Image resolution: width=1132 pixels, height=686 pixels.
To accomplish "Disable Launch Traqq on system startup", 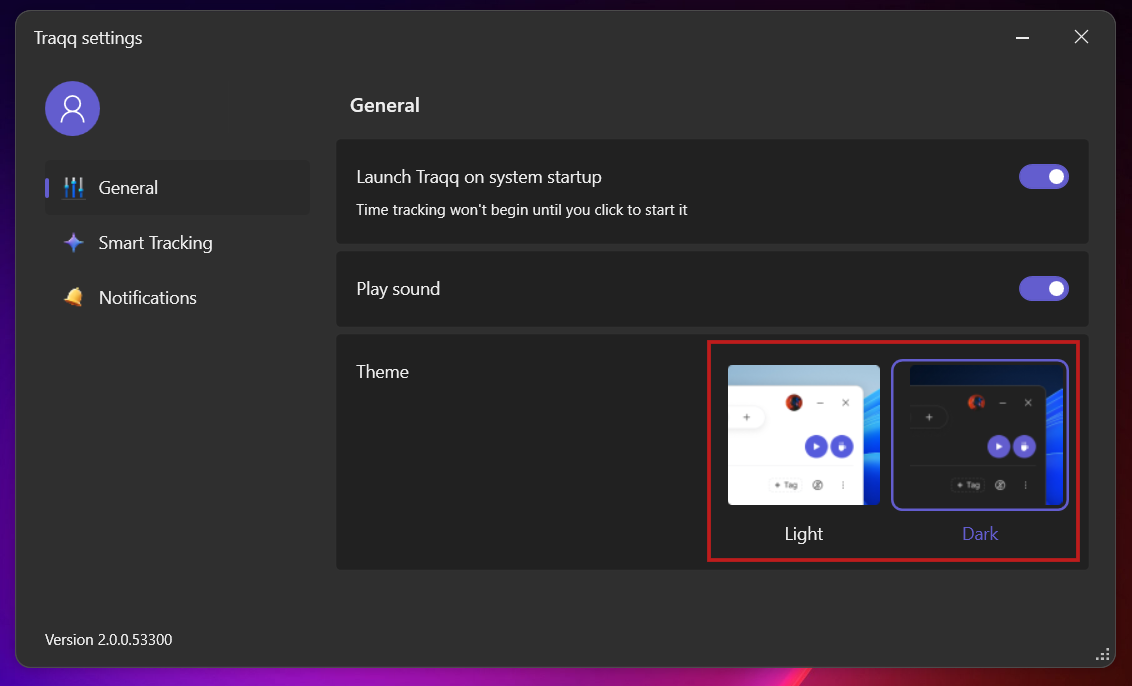I will pos(1043,177).
